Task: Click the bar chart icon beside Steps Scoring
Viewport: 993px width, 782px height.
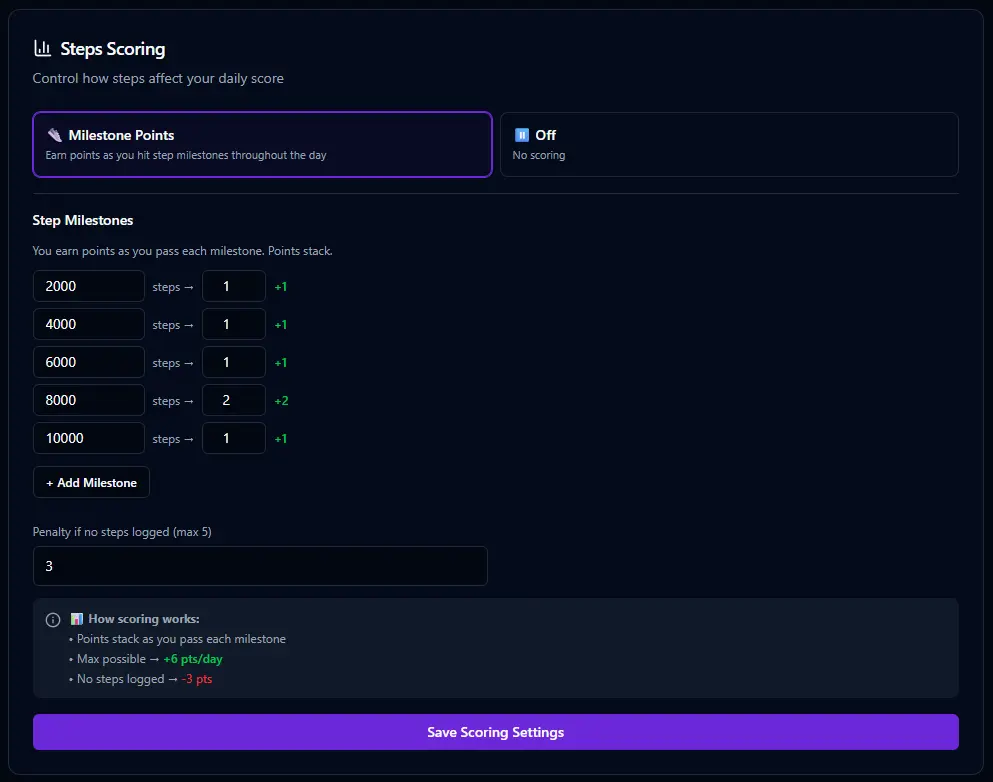Action: coord(41,47)
